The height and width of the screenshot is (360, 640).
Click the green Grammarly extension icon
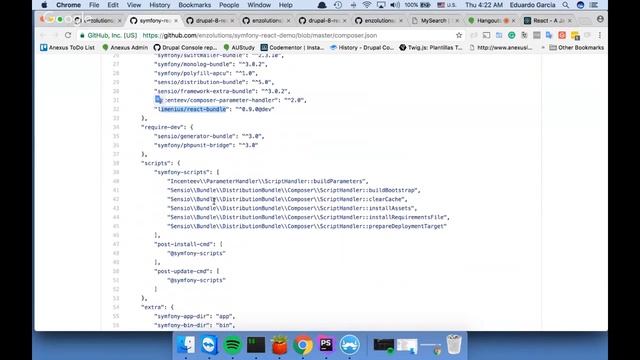coord(511,36)
